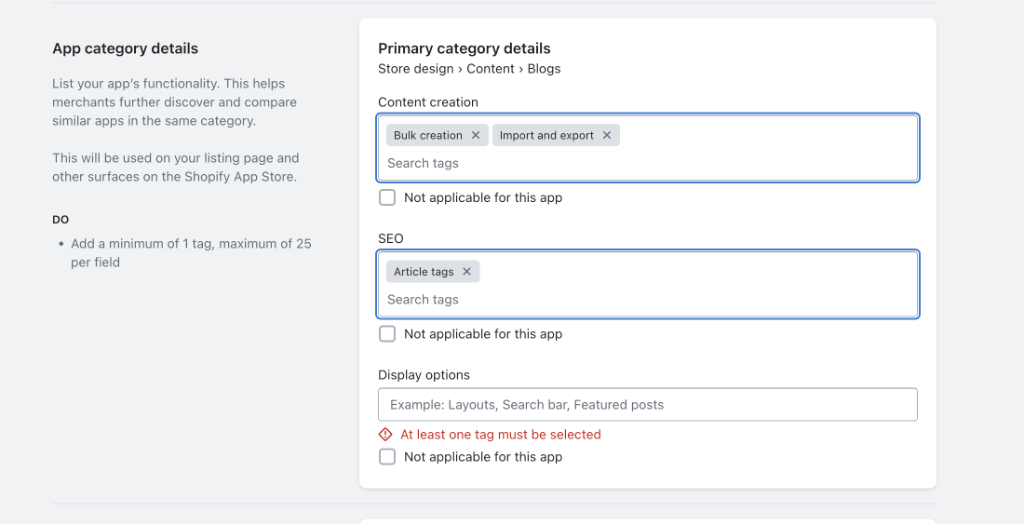The image size is (1024, 524).
Task: Check "Not applicable" under SEO
Action: pyautogui.click(x=388, y=334)
